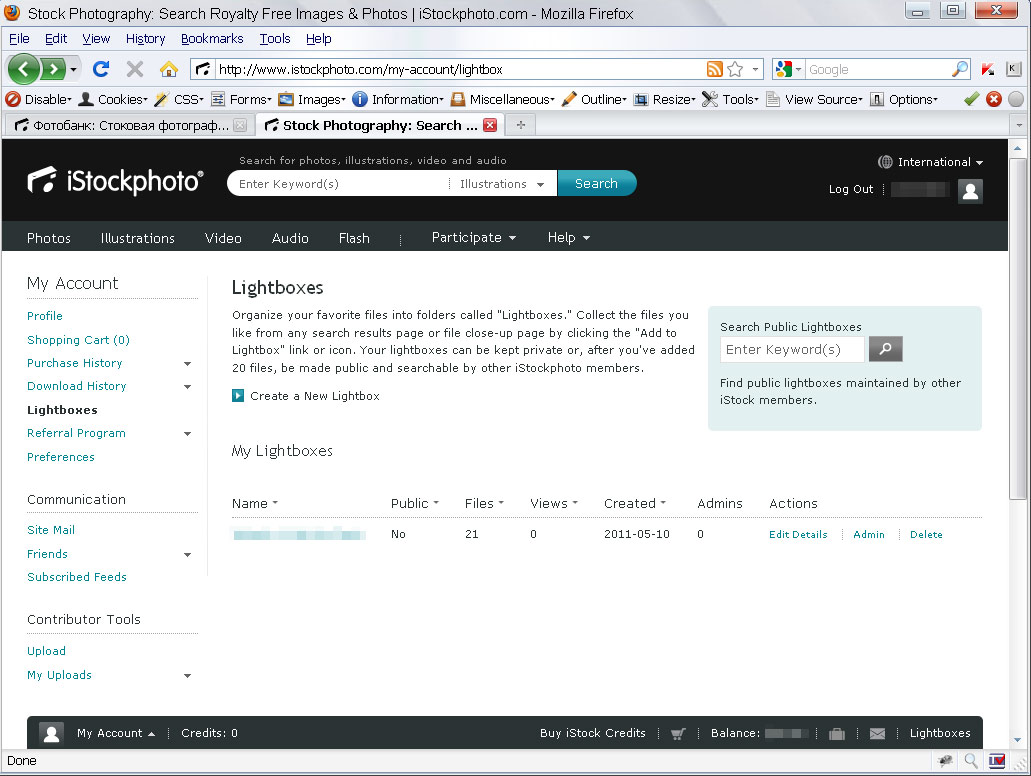Click the Log Out link
1031x776 pixels.
(850, 189)
